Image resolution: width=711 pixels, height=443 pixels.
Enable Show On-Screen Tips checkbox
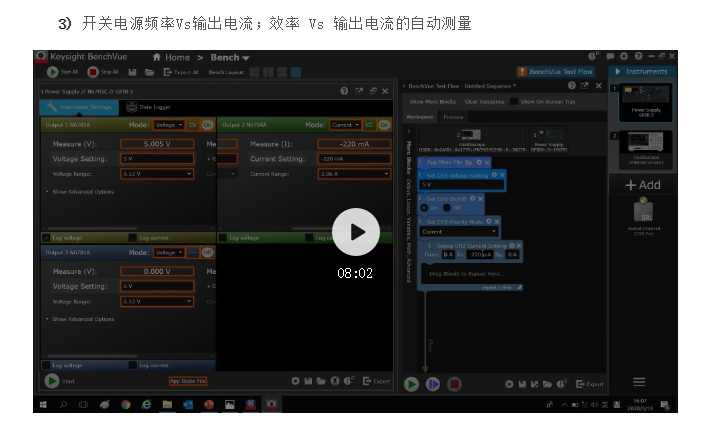514,102
